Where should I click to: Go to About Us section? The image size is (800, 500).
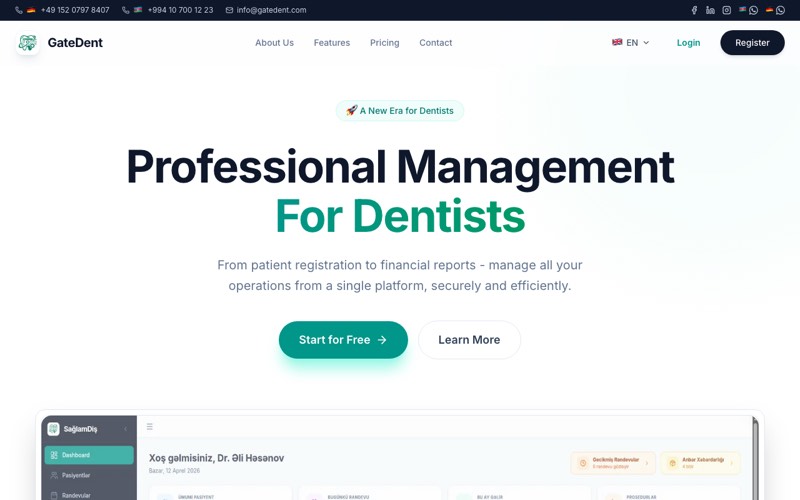(x=274, y=43)
